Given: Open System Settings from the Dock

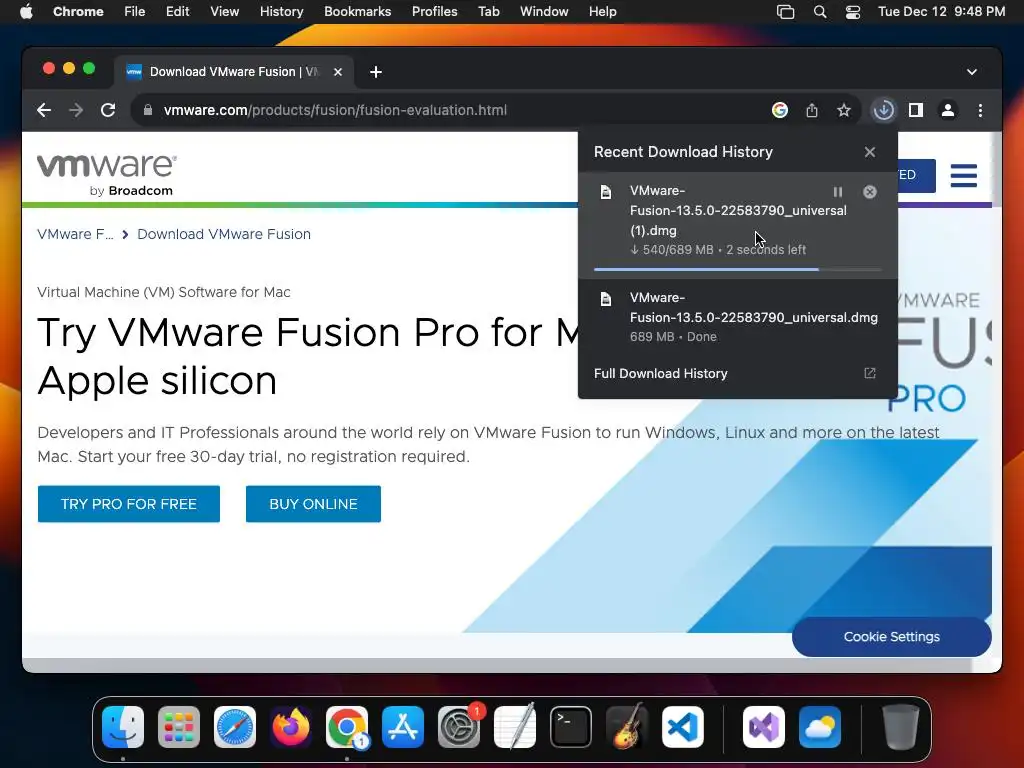Looking at the screenshot, I should pyautogui.click(x=458, y=727).
